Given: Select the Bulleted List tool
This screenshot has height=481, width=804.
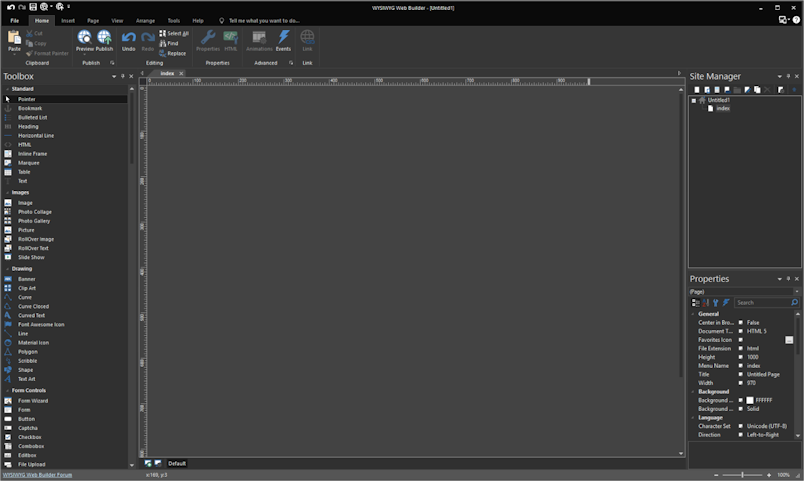Looking at the screenshot, I should pos(65,117).
